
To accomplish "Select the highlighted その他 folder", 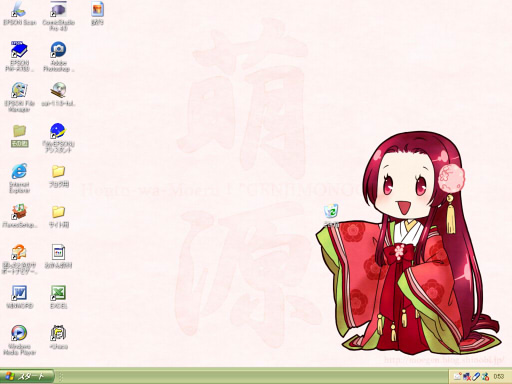I will coord(20,136).
